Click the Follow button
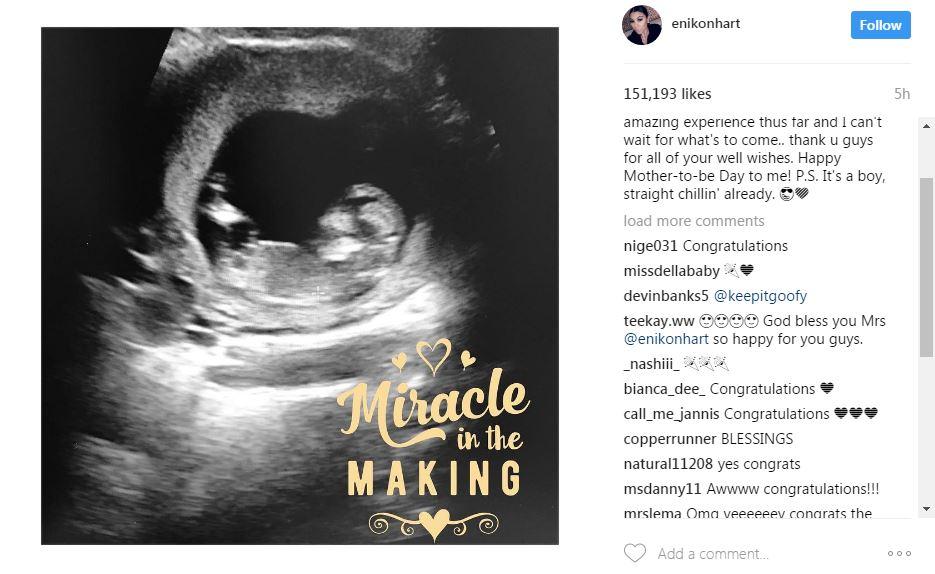The height and width of the screenshot is (574, 935). 880,25
